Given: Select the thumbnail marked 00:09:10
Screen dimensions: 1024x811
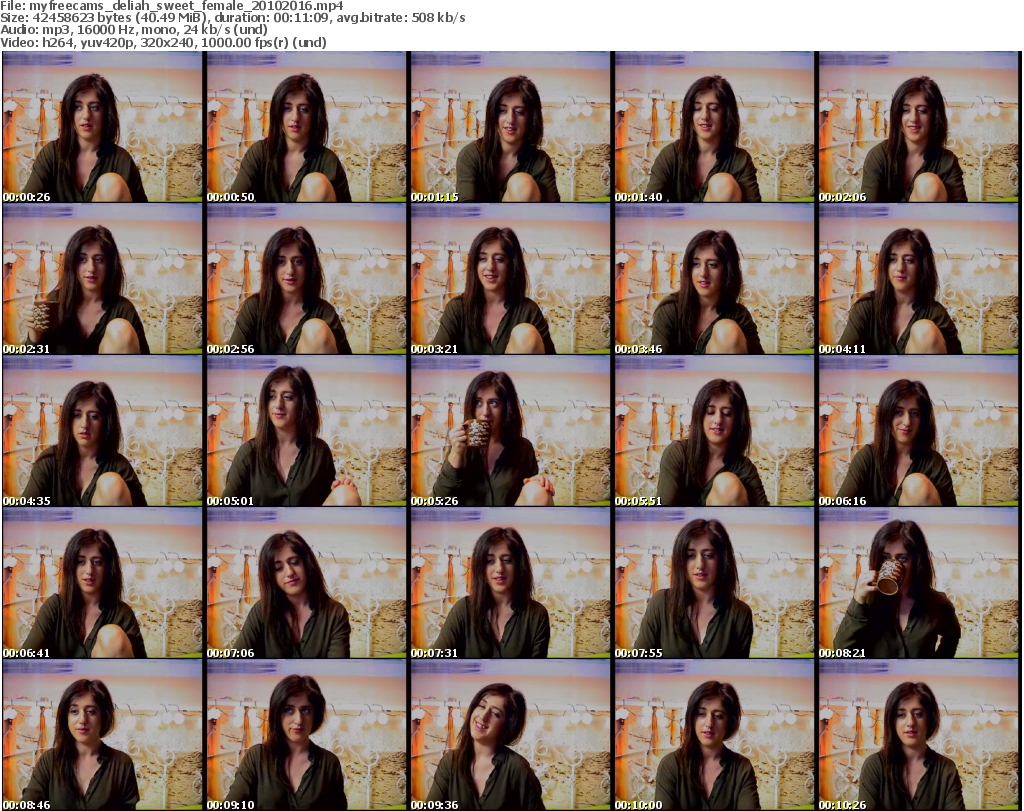Looking at the screenshot, I should click(306, 735).
